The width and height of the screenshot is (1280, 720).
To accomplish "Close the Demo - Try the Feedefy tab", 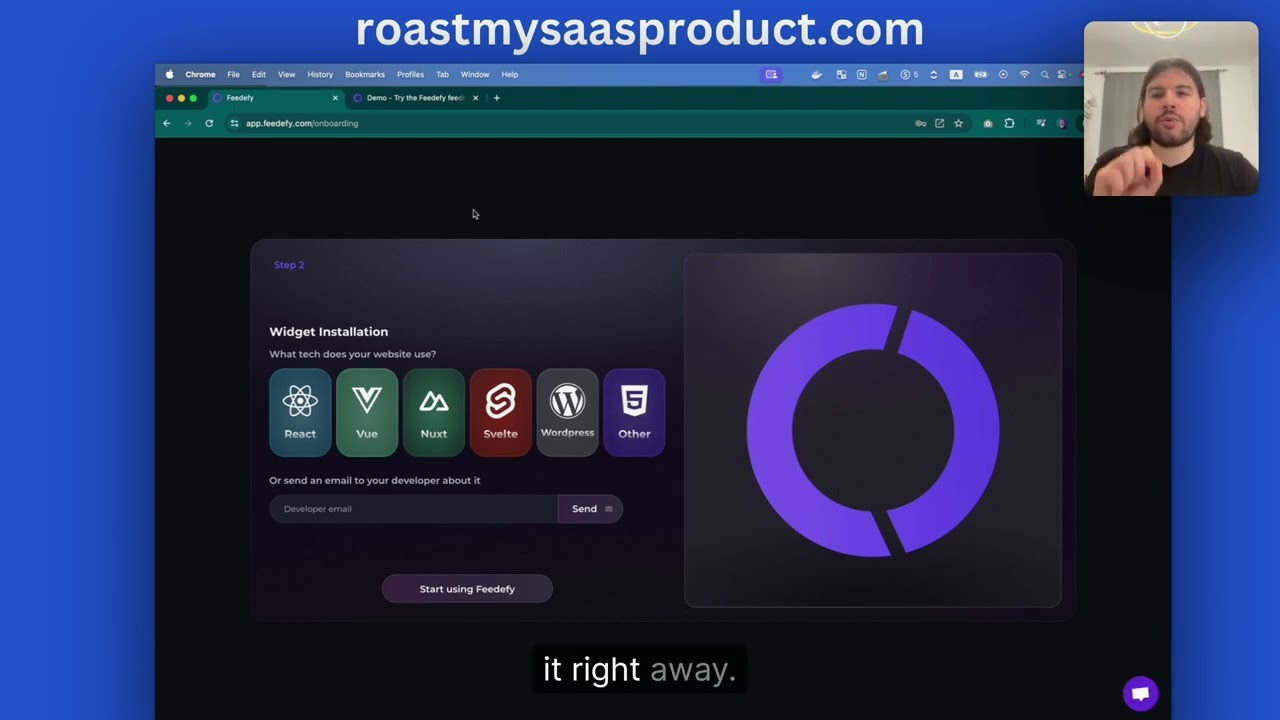I will [475, 98].
